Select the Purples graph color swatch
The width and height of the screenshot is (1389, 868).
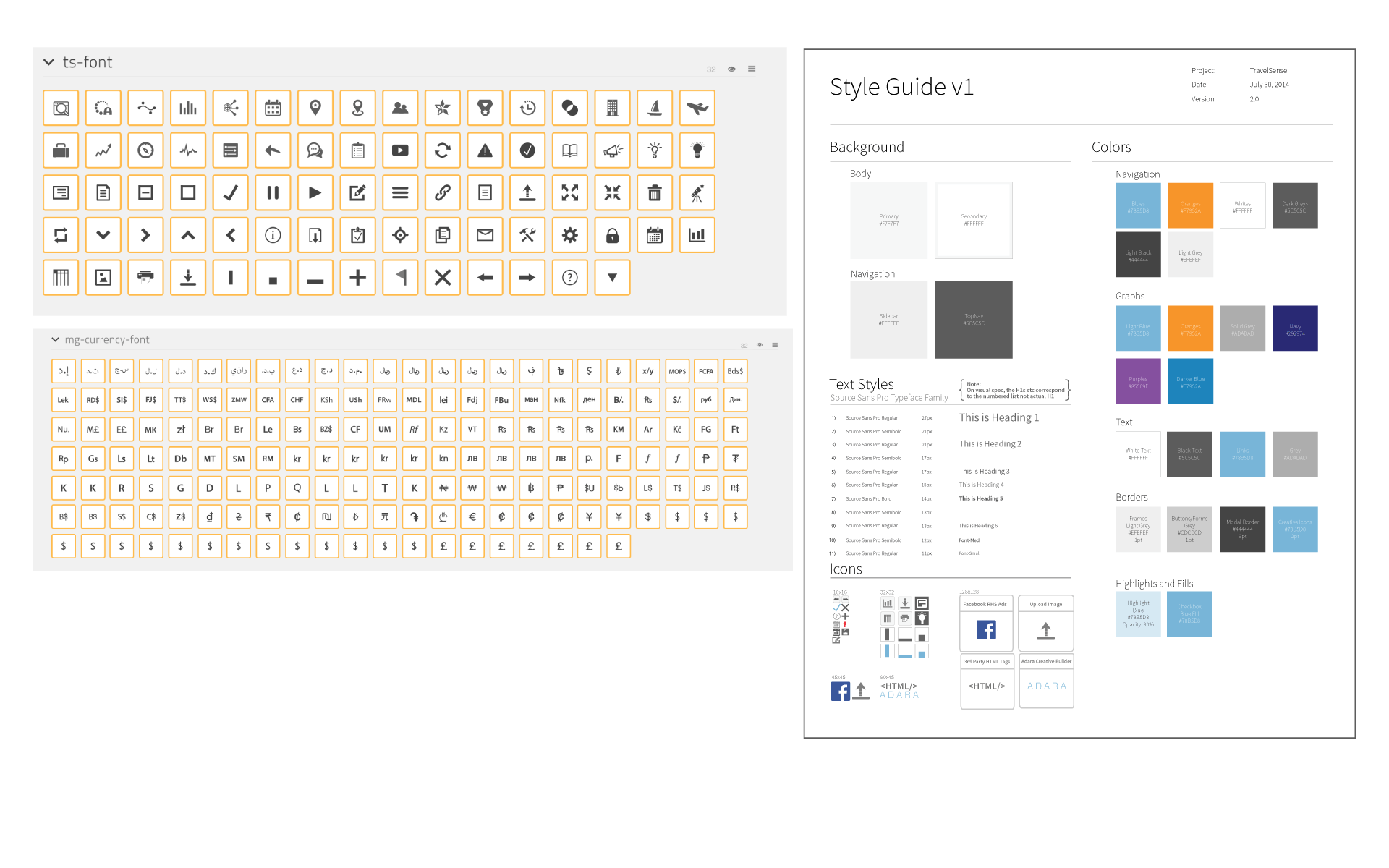click(1138, 381)
